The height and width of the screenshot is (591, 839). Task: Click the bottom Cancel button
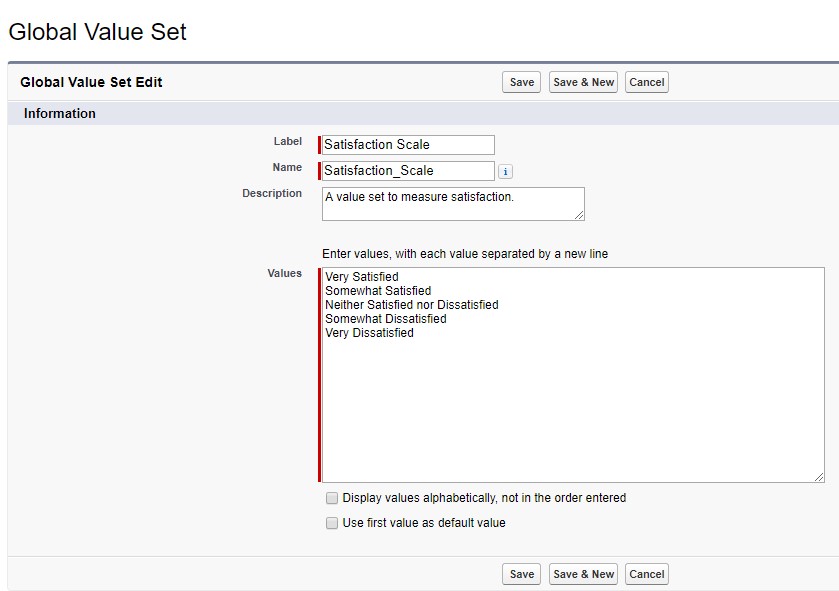(646, 574)
